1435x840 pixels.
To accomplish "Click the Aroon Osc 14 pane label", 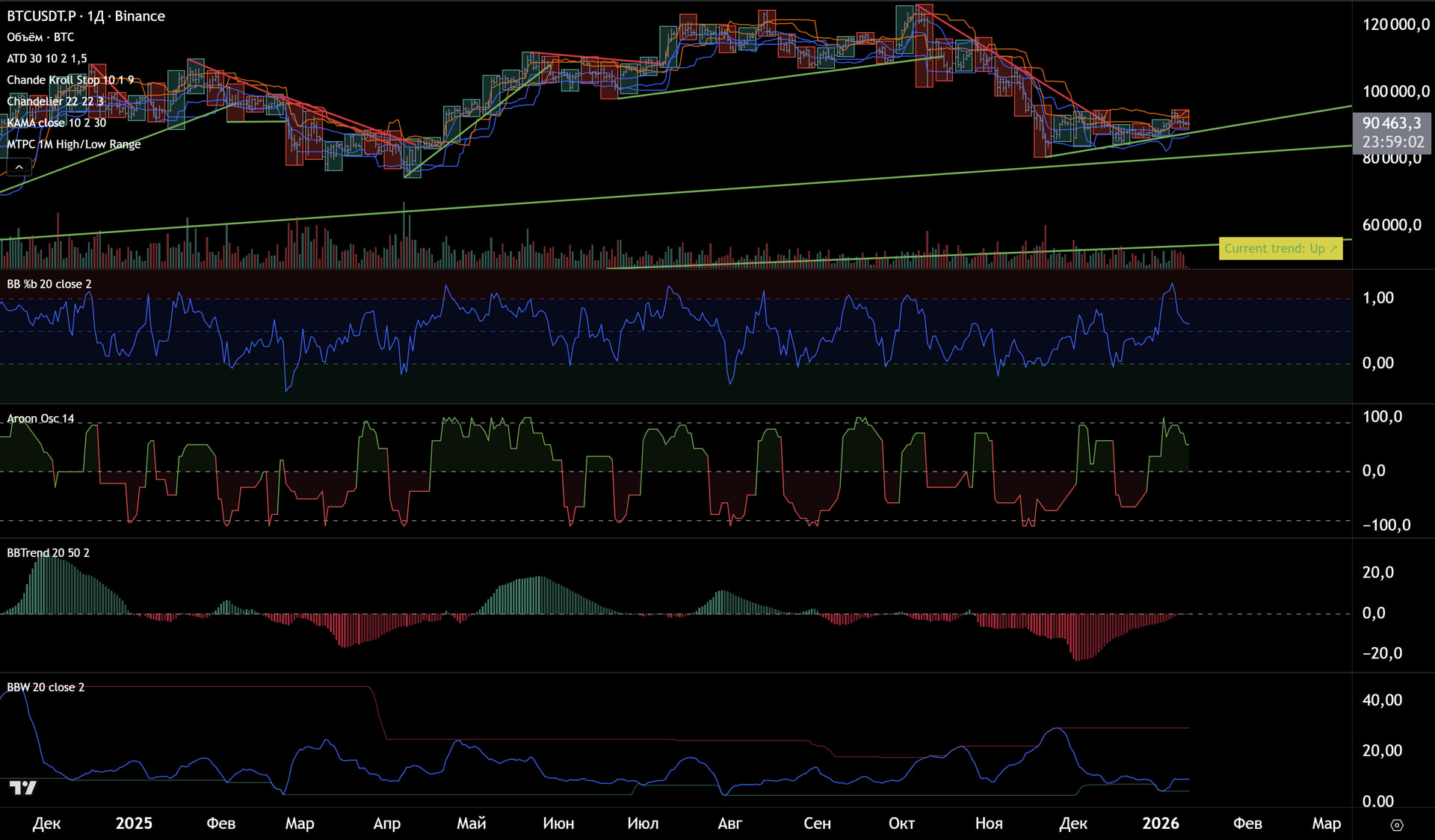I will click(40, 419).
